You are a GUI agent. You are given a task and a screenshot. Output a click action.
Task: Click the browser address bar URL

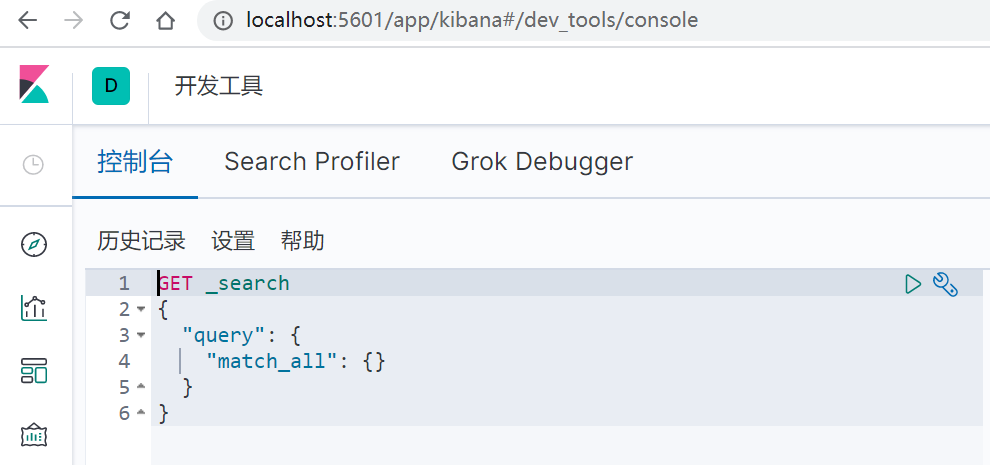[472, 21]
